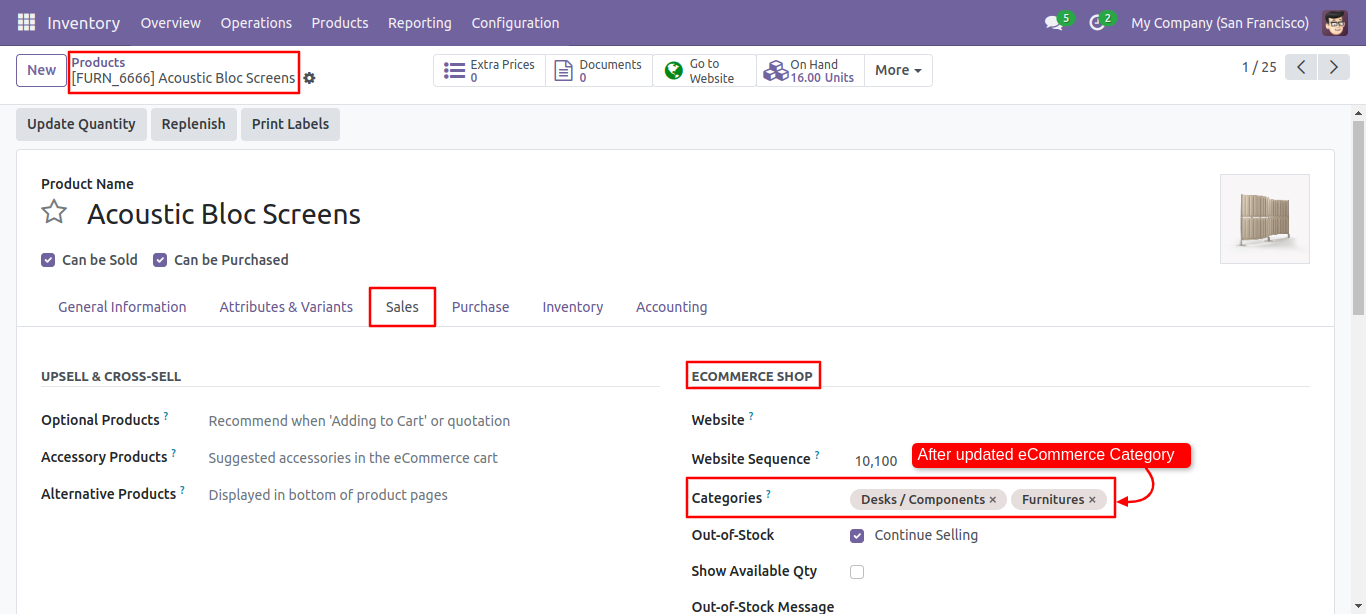Image resolution: width=1366 pixels, height=614 pixels.
Task: Go to previous record arrow
Action: [1301, 67]
